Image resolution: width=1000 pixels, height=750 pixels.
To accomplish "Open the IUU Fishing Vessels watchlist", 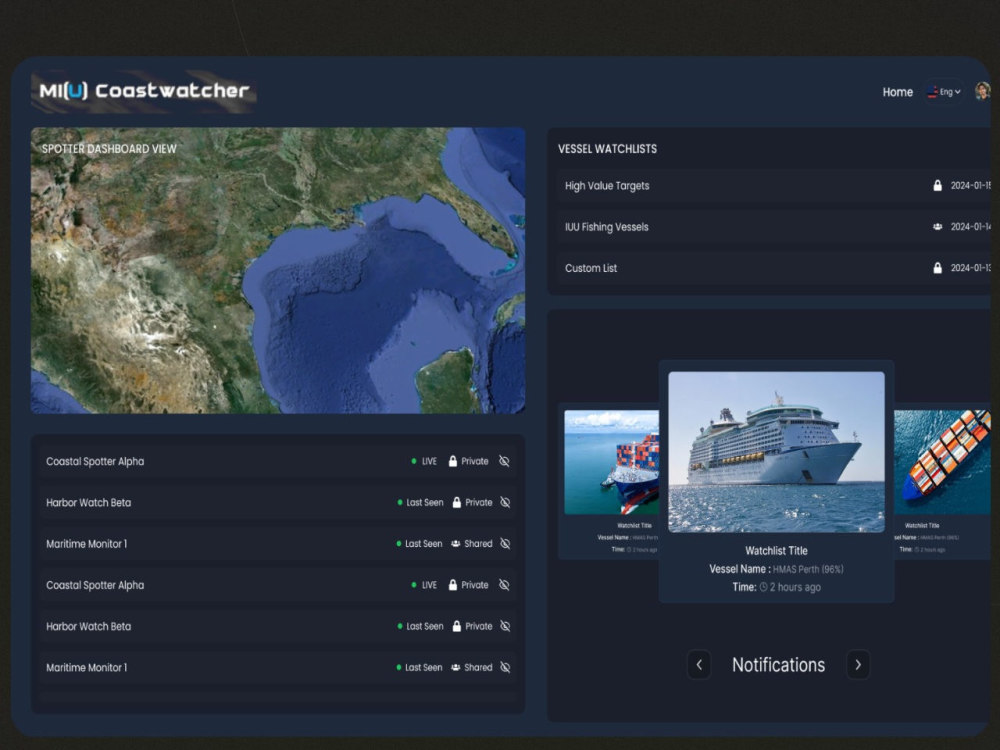I will tap(773, 227).
